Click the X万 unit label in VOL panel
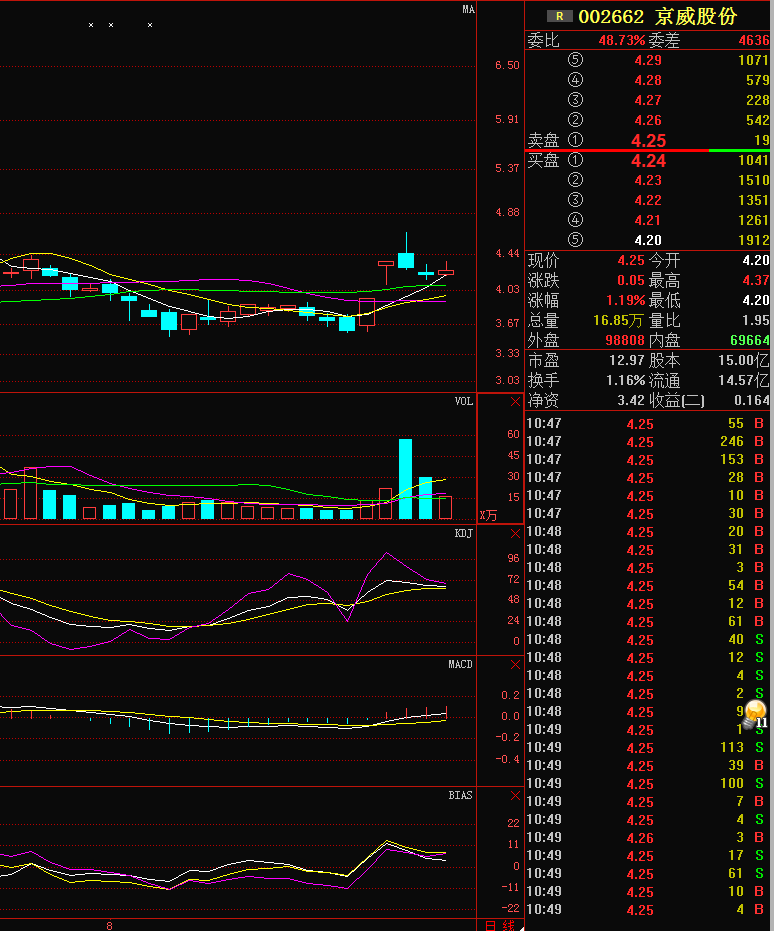 point(488,515)
